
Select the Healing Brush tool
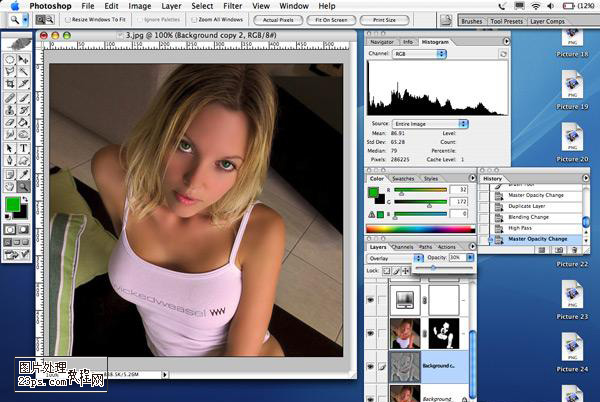point(10,98)
